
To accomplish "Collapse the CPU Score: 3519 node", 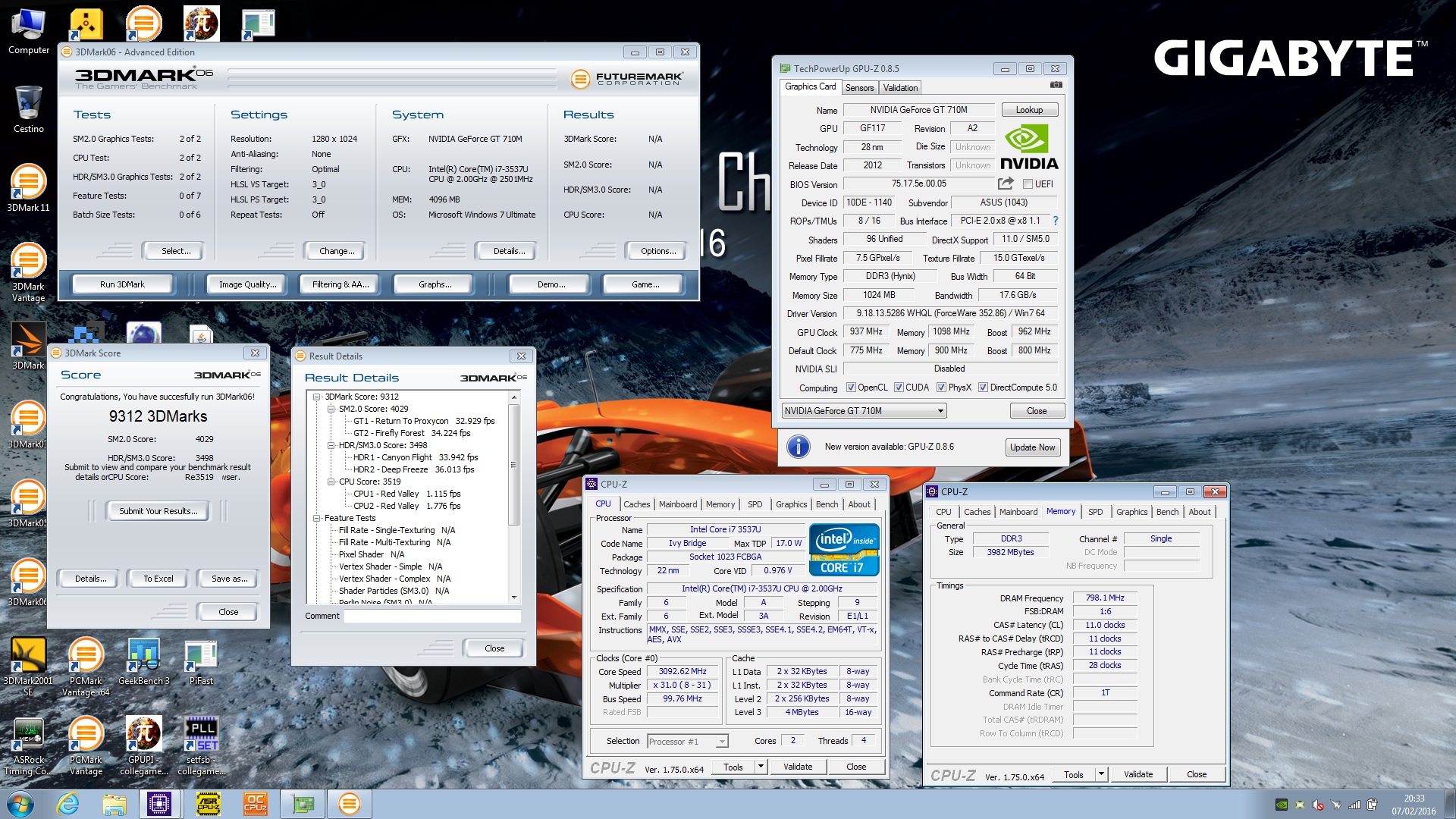I will pos(331,482).
